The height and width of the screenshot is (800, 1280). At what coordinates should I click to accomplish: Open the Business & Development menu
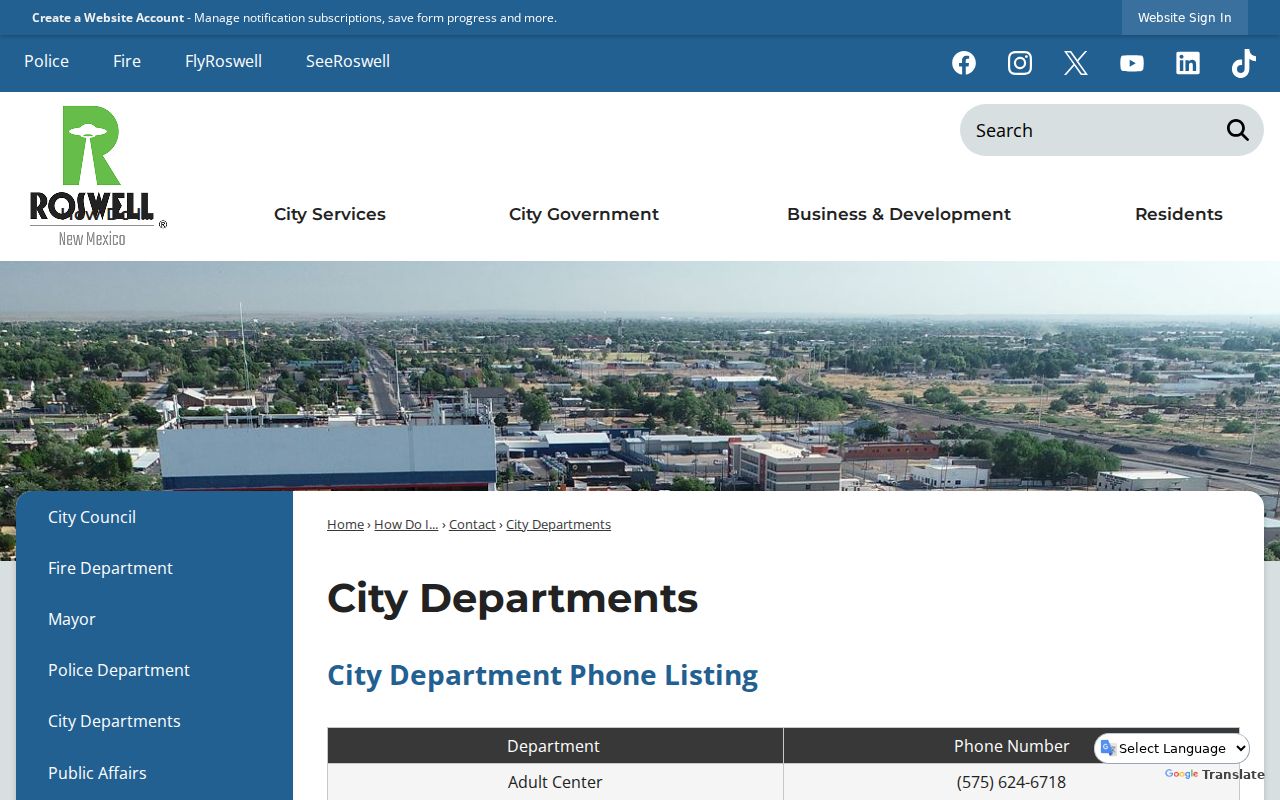899,214
